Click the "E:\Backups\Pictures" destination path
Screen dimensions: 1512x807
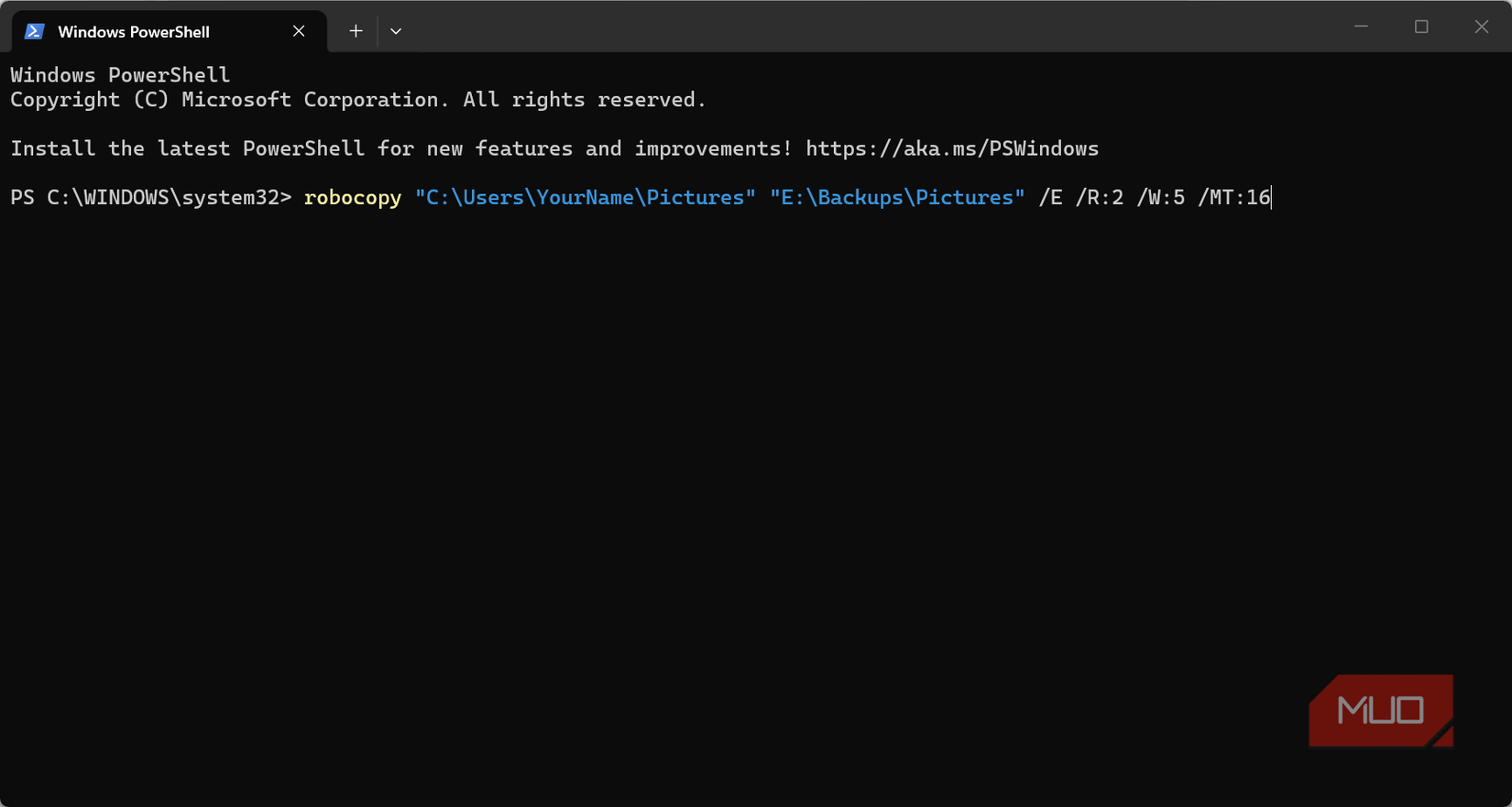pyautogui.click(x=897, y=198)
